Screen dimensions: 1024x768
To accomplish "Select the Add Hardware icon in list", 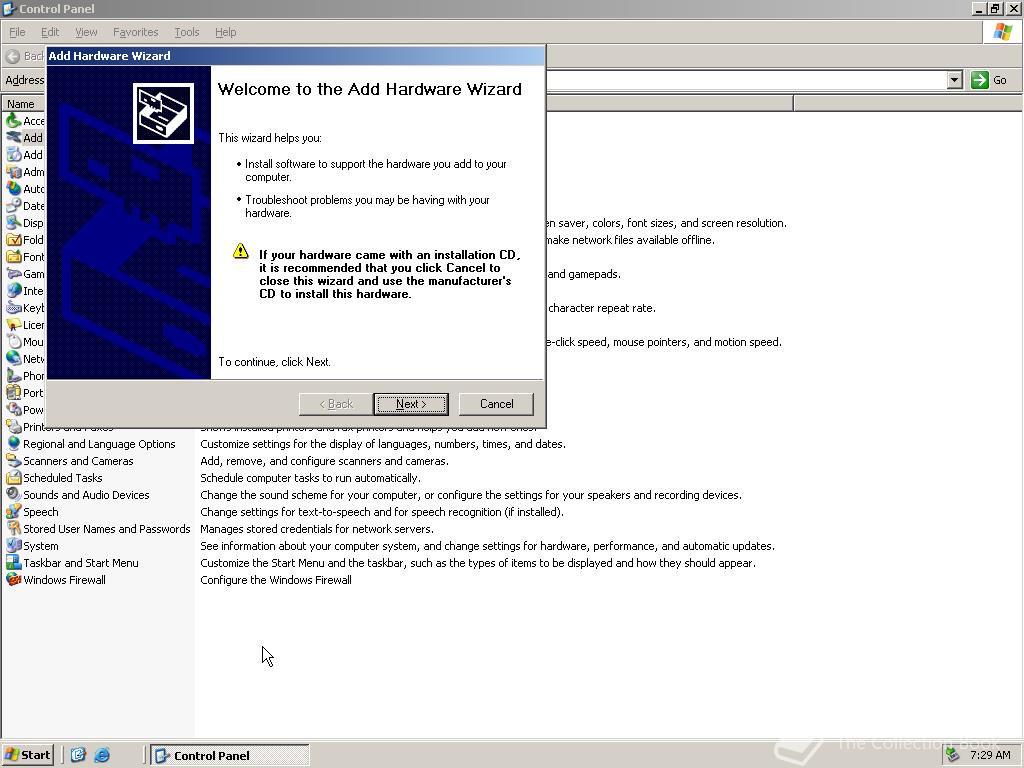I will pos(14,137).
